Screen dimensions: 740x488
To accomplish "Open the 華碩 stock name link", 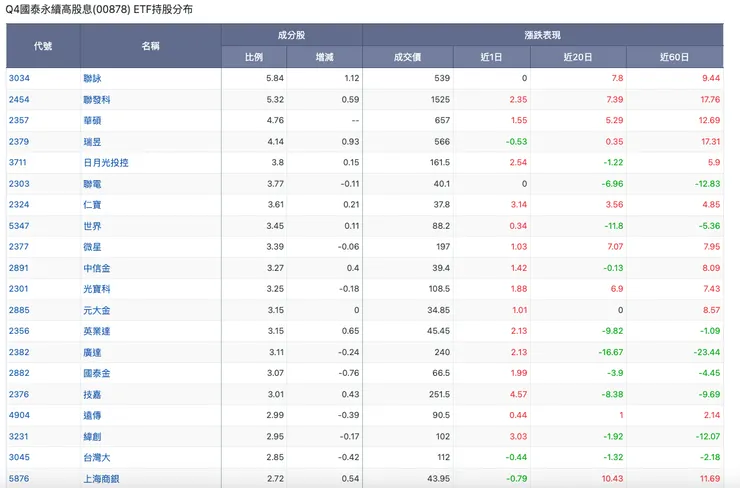I will tap(92, 120).
